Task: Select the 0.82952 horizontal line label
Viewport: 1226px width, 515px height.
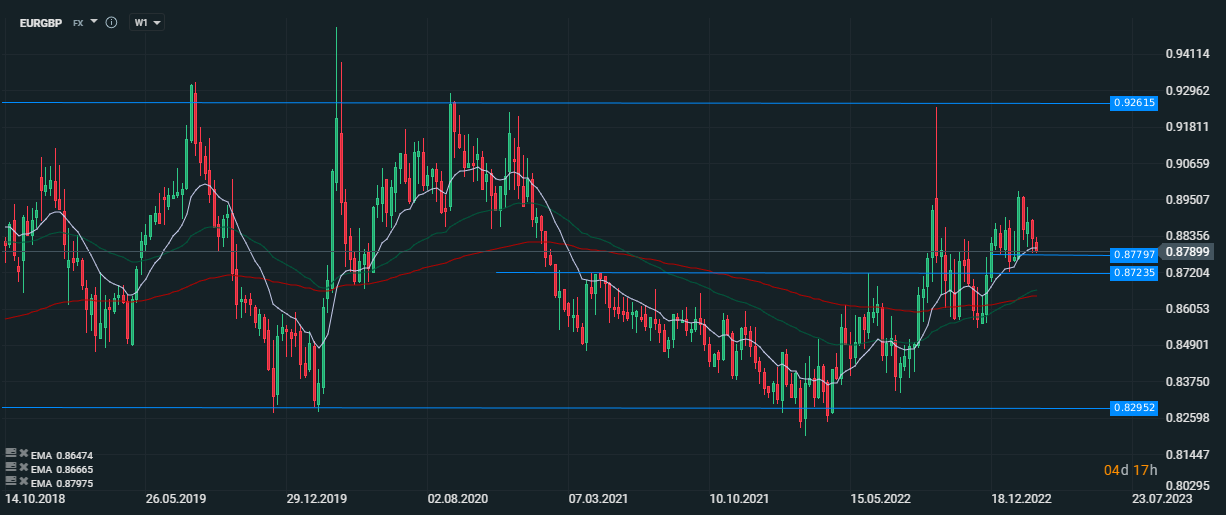Action: pyautogui.click(x=1134, y=408)
